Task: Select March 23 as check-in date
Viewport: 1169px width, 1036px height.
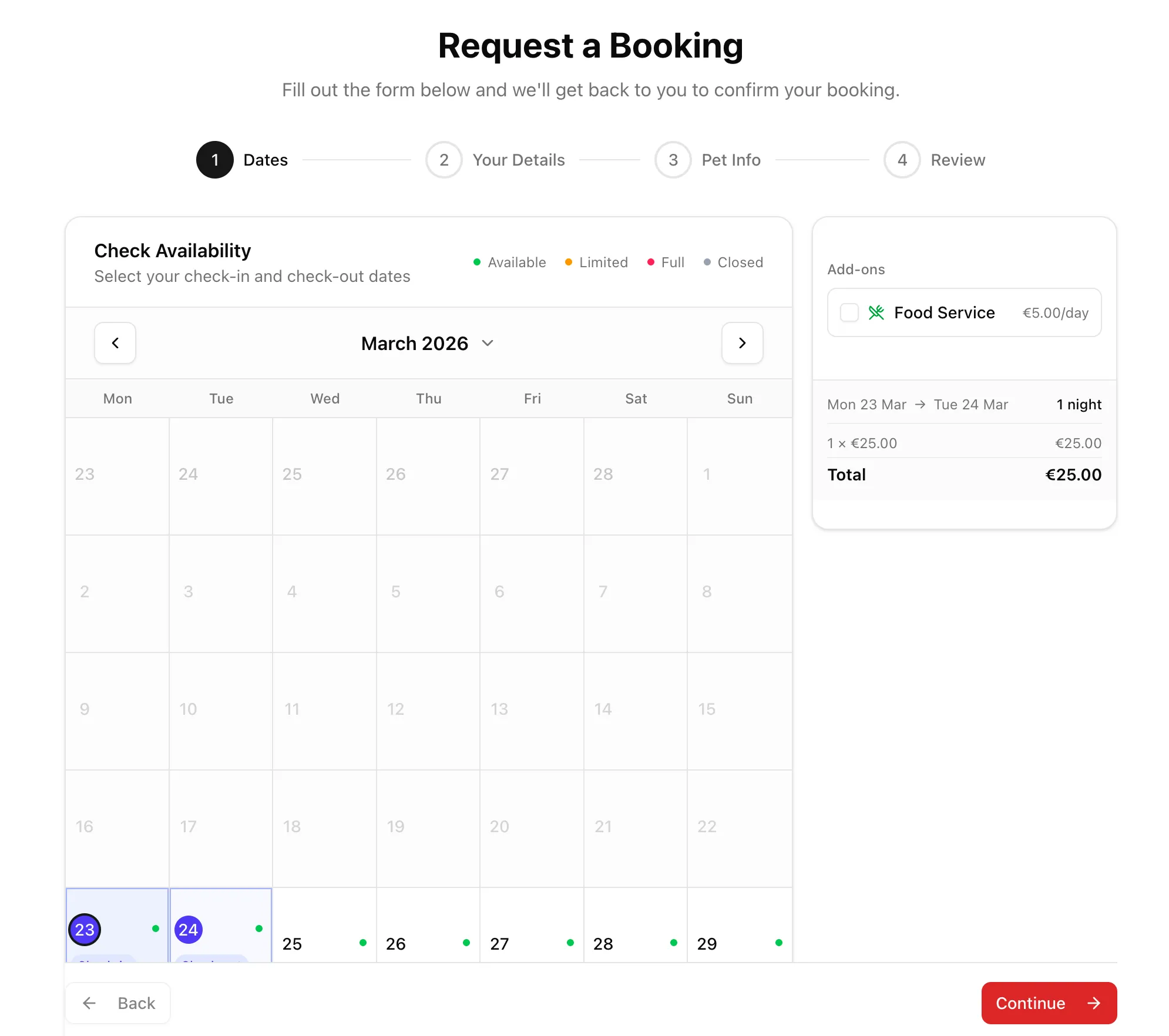Action: click(85, 929)
